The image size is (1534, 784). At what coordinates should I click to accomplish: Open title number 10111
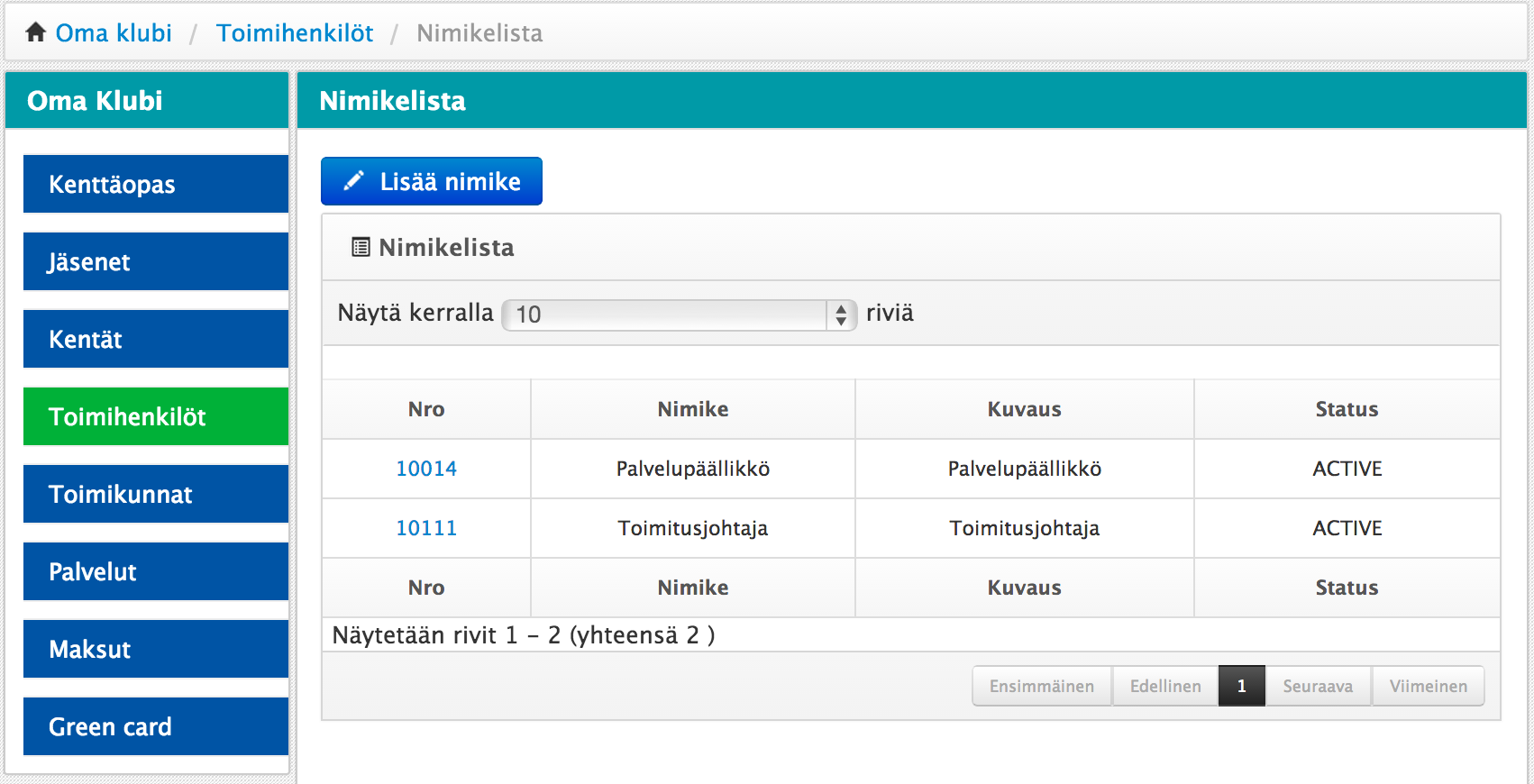tap(426, 528)
